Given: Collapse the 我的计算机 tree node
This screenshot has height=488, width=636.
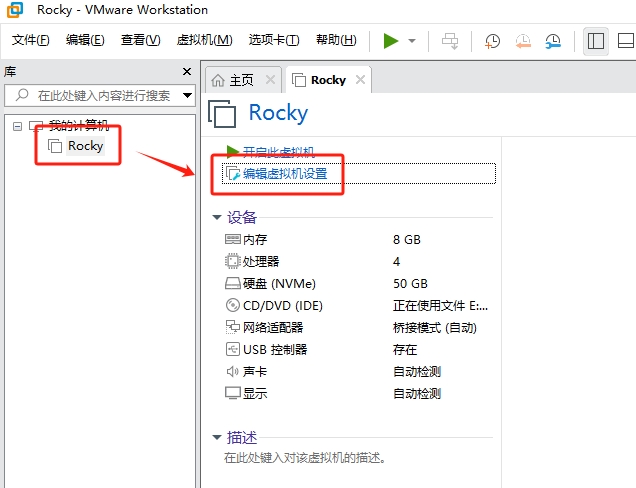Looking at the screenshot, I should [18, 126].
